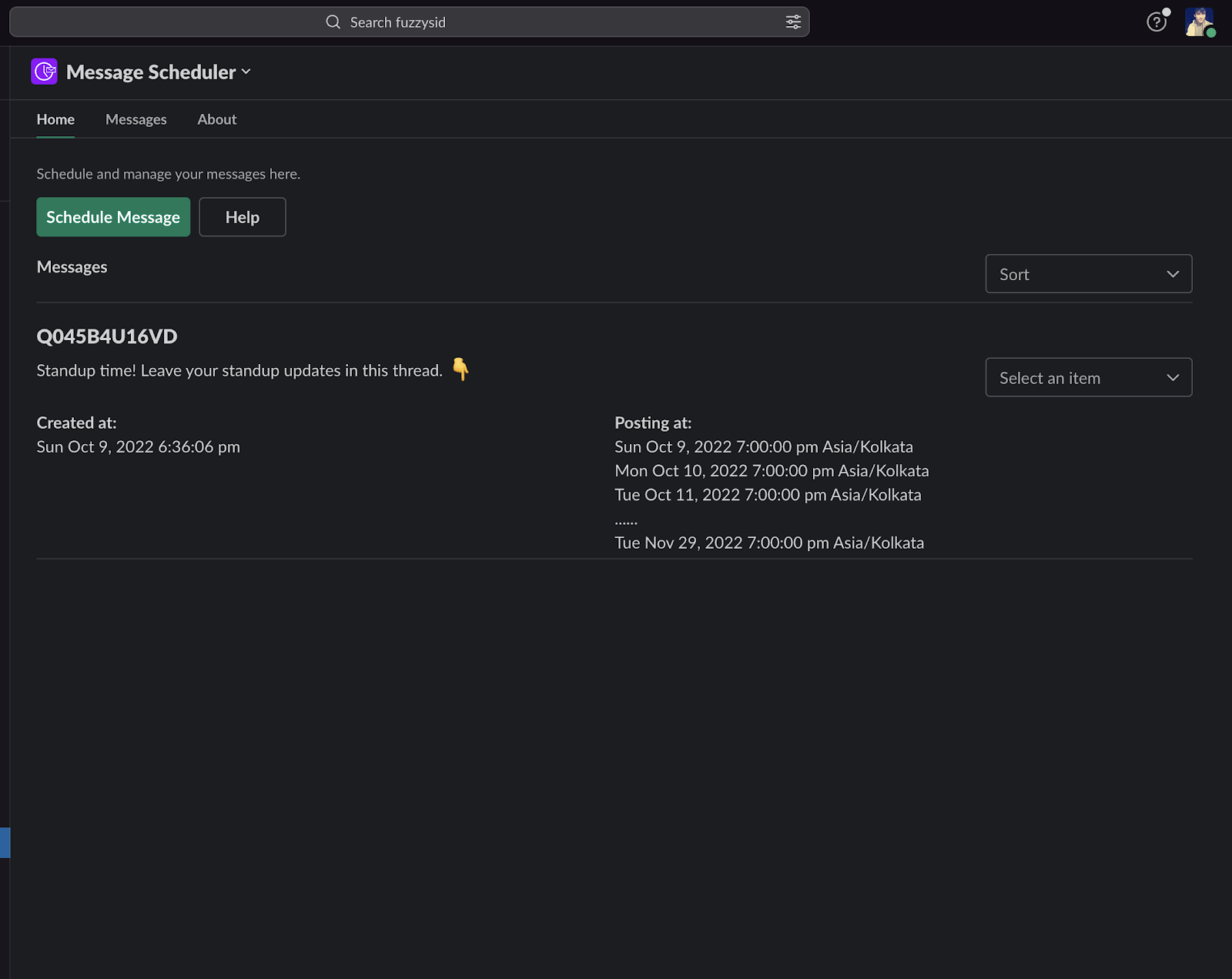The image size is (1232, 979).
Task: Click the Mon Oct 10 posting time
Action: 772,471
